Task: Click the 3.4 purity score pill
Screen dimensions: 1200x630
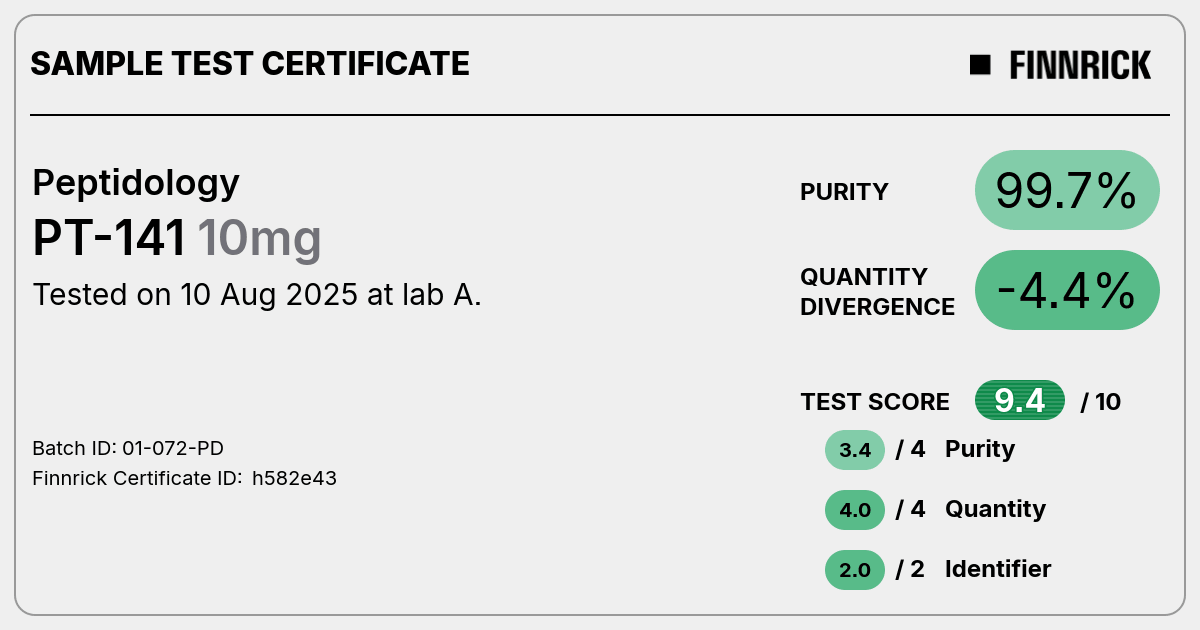Action: pyautogui.click(x=855, y=450)
